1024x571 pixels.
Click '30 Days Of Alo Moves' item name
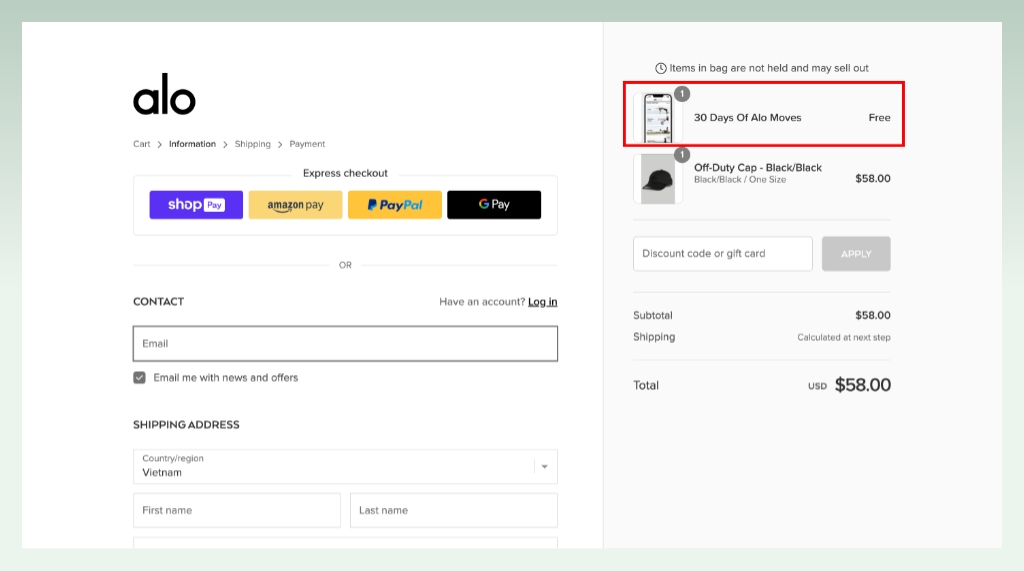pos(748,118)
